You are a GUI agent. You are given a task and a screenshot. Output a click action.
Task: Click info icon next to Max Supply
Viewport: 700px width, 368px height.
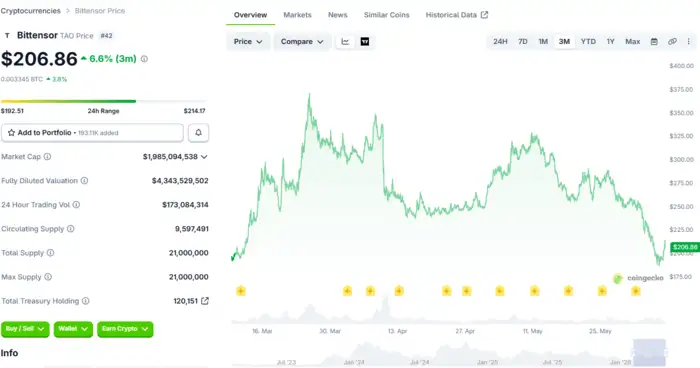pyautogui.click(x=48, y=277)
